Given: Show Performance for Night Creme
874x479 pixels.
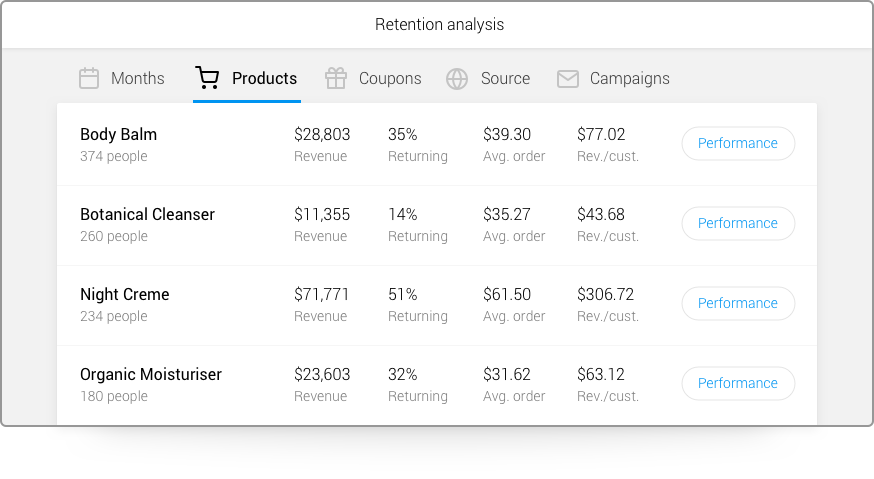Looking at the screenshot, I should click(x=738, y=303).
